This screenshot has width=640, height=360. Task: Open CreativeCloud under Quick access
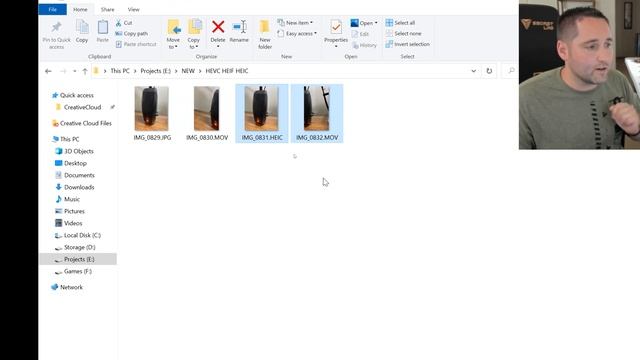(x=82, y=107)
